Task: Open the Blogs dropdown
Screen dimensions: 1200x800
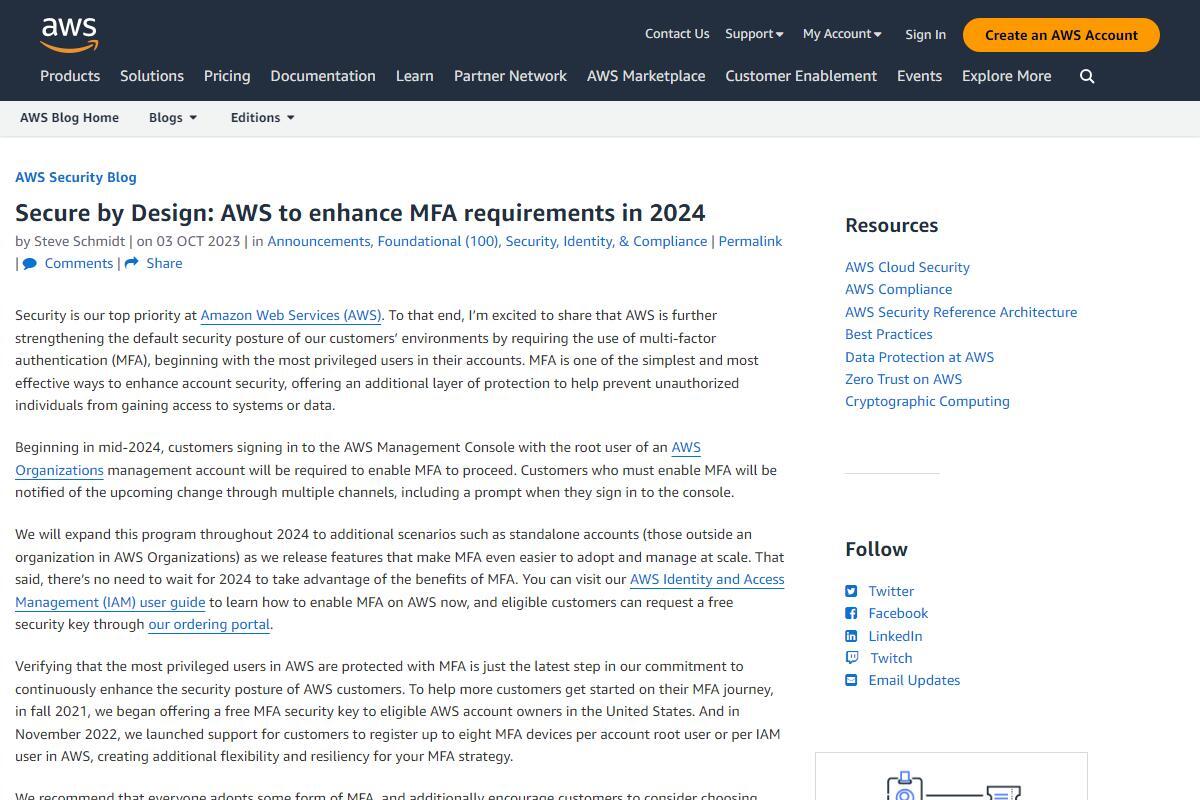Action: (x=173, y=118)
